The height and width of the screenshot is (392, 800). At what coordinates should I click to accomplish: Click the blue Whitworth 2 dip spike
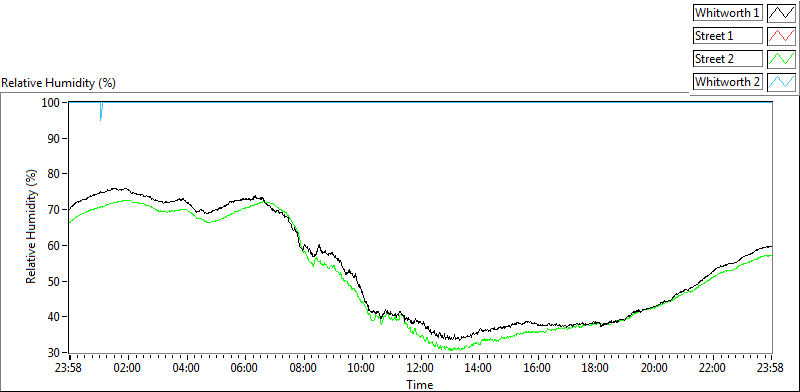[101, 112]
